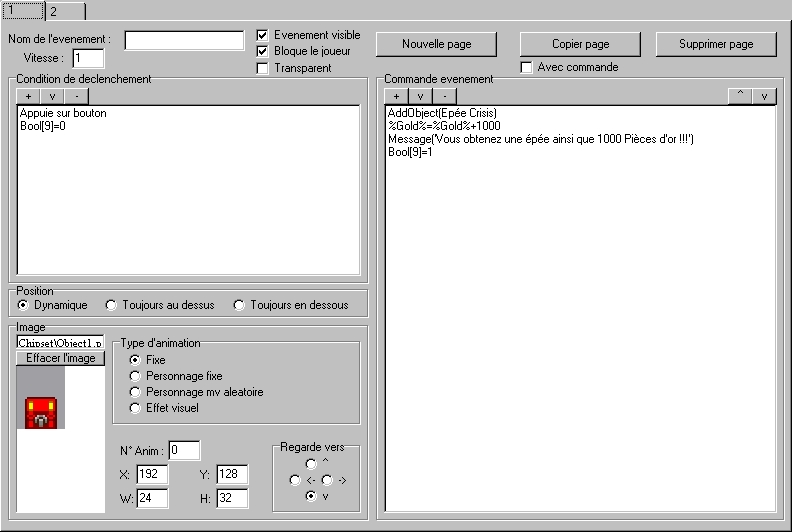Select Toujours au dessus position

pos(112,305)
